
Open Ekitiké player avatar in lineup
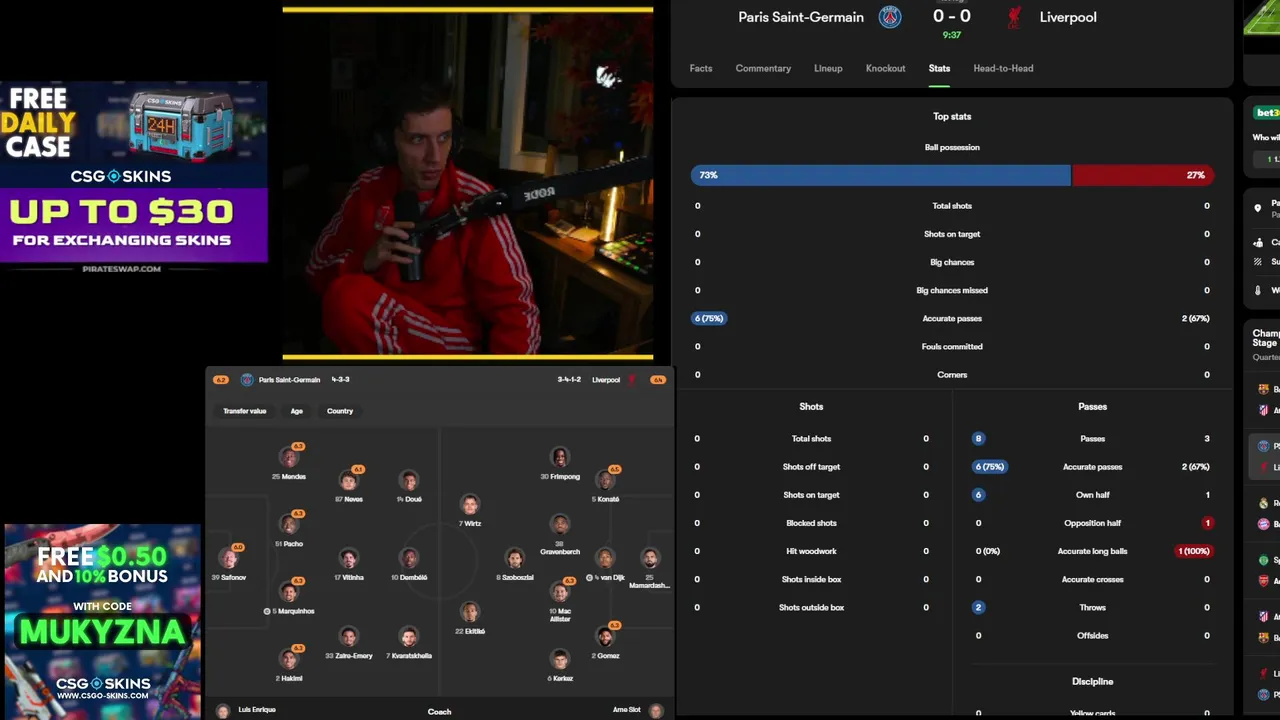(470, 612)
